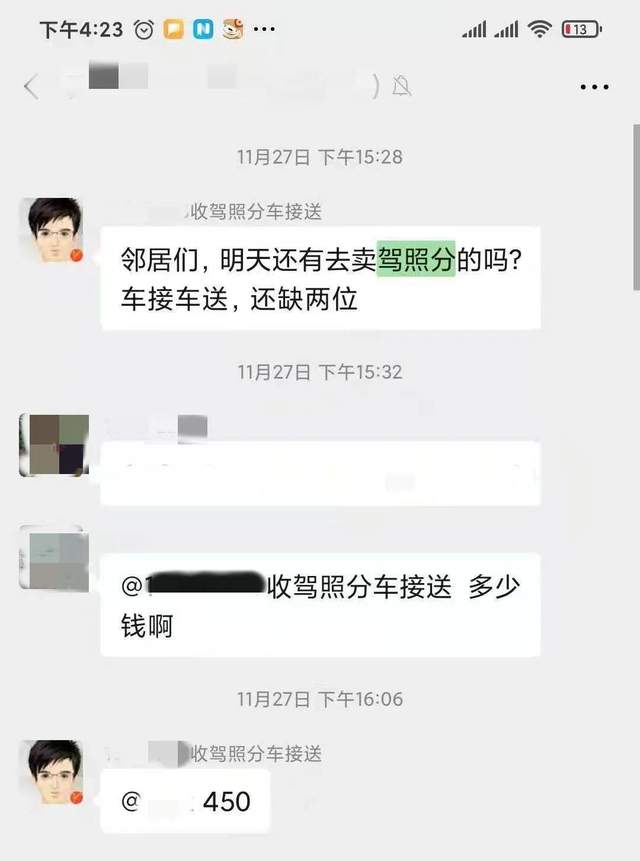Screen dimensions: 640x861
Task: Tap the blue N app status icon
Action: (203, 29)
